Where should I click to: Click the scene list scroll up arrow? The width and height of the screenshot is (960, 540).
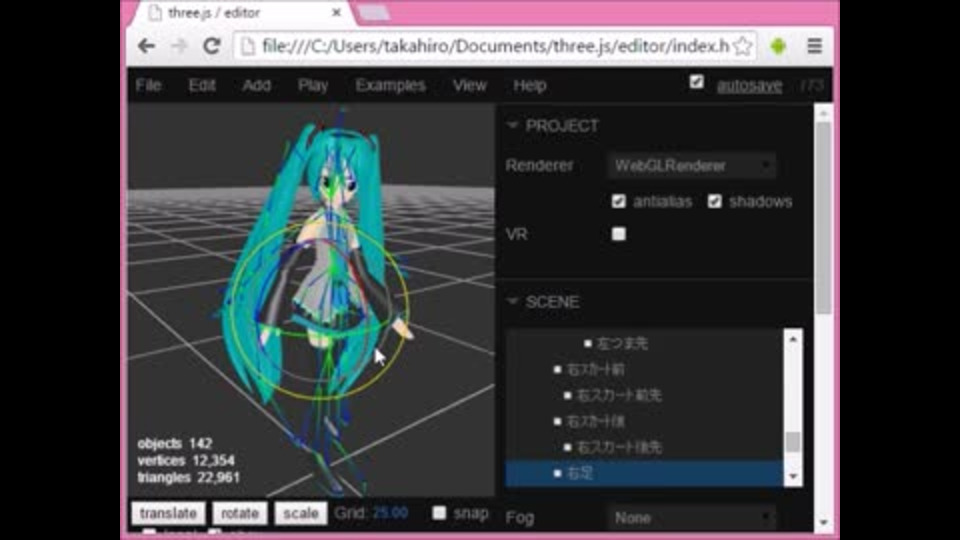[793, 339]
